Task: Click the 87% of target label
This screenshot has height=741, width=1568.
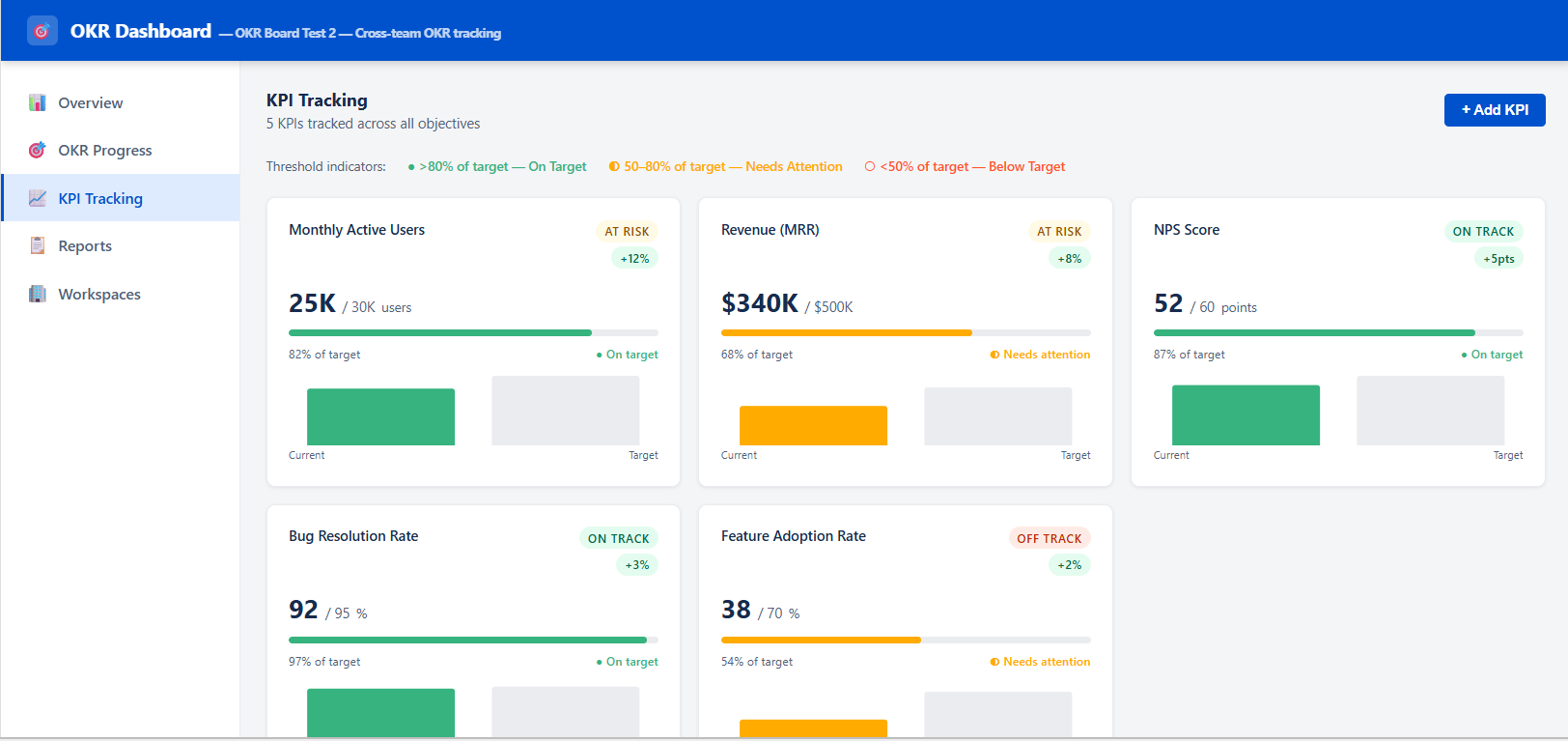Action: tap(1190, 355)
